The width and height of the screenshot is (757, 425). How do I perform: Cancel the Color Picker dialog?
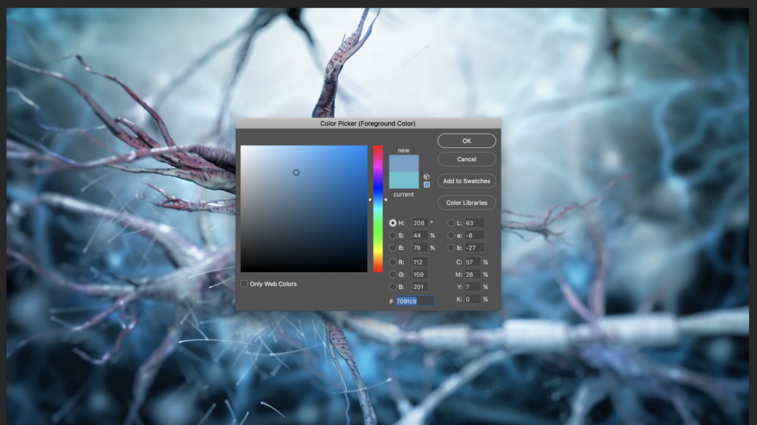click(466, 159)
